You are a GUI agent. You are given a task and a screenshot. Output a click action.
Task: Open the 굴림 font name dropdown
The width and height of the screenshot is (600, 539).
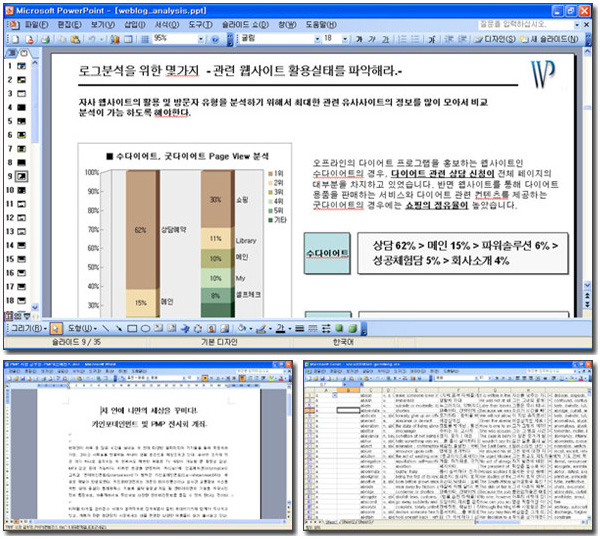pos(317,39)
